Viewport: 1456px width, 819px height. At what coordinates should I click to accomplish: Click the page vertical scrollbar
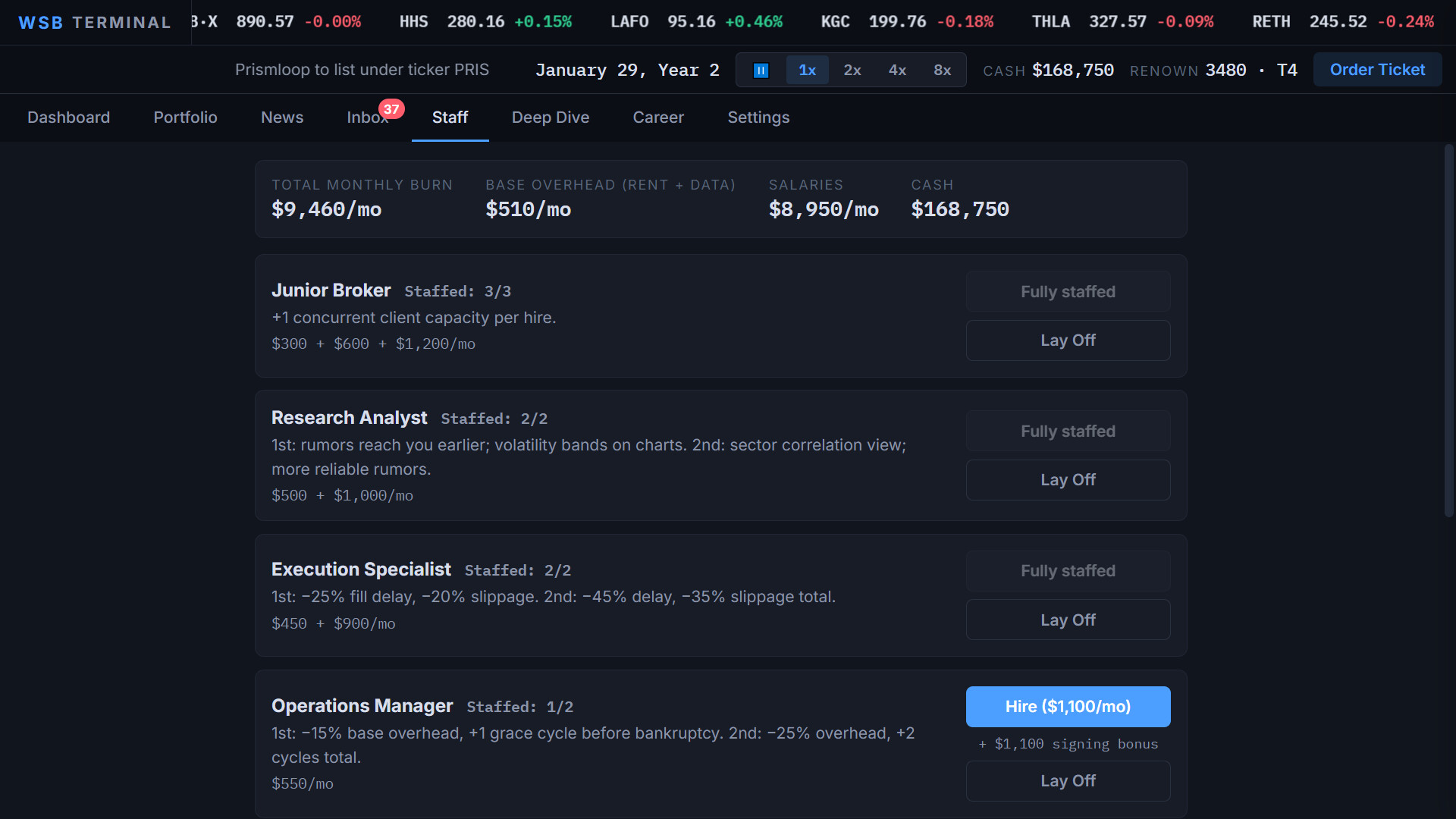click(1448, 331)
